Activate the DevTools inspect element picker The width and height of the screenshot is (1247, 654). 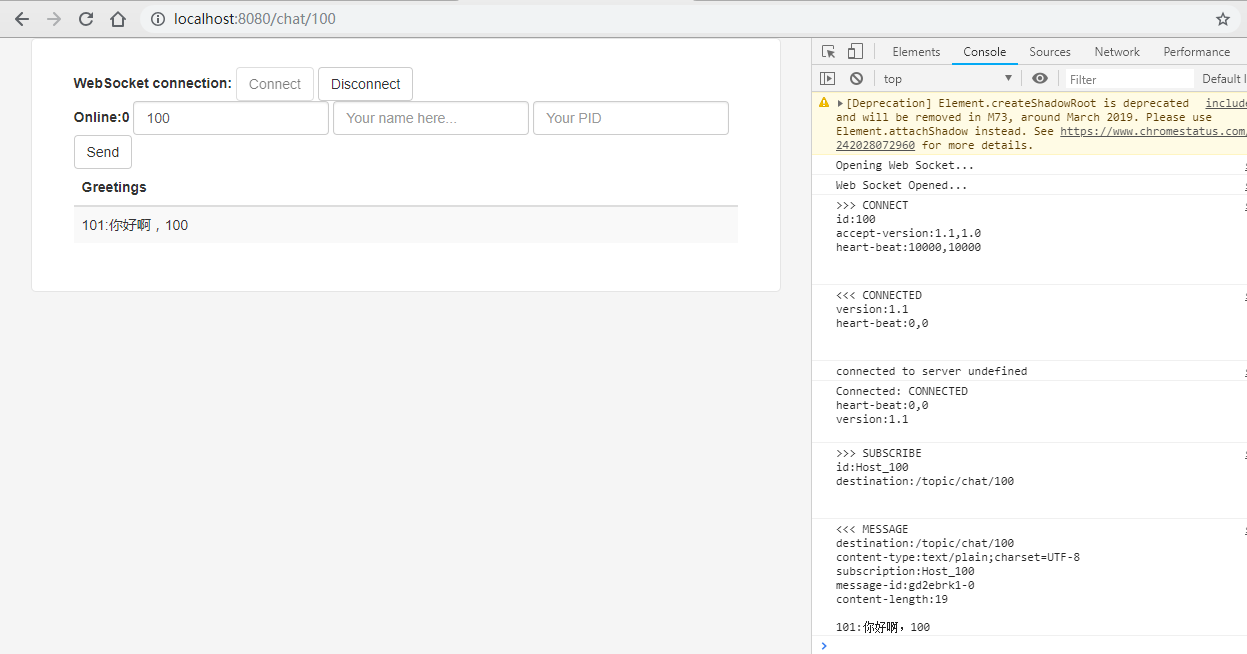pos(829,52)
